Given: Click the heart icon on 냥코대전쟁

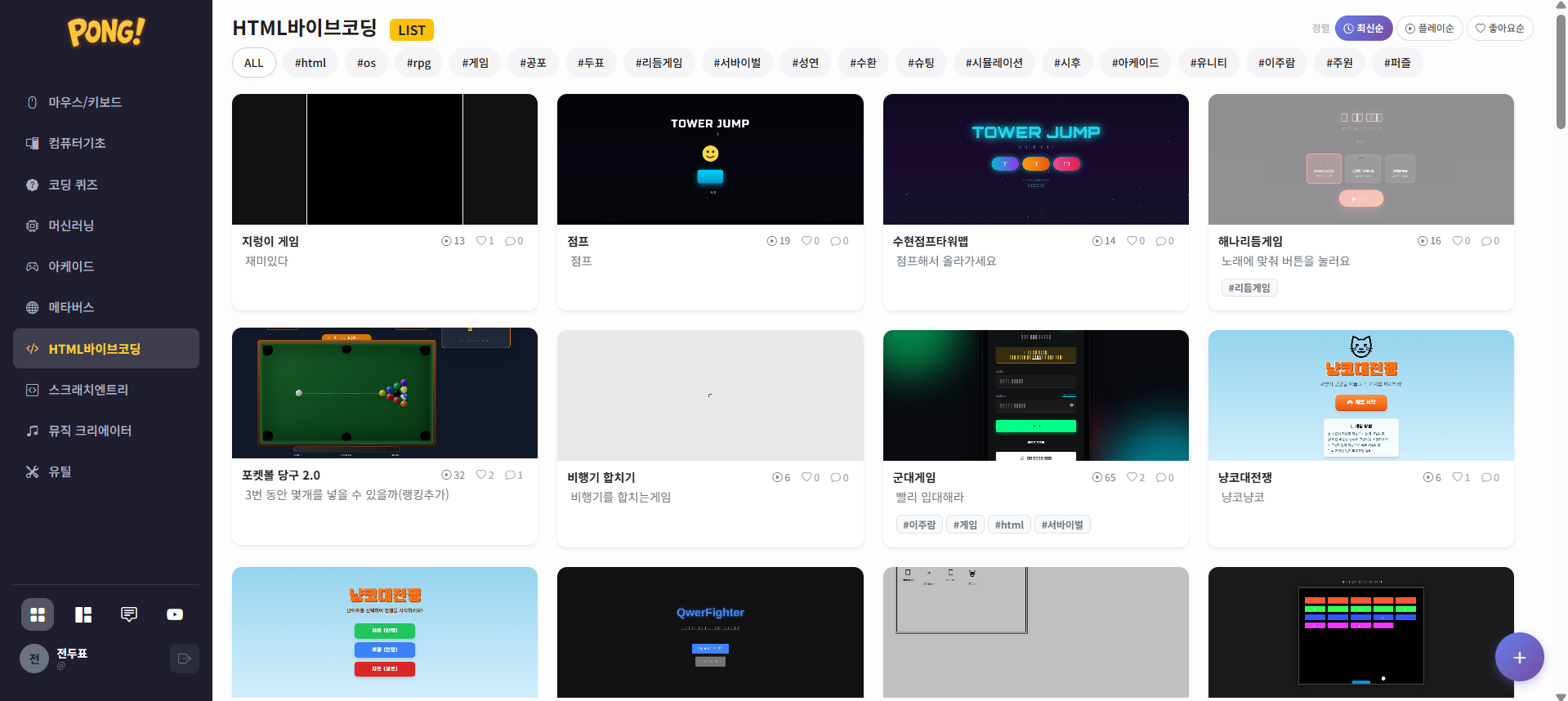Looking at the screenshot, I should pyautogui.click(x=1457, y=477).
